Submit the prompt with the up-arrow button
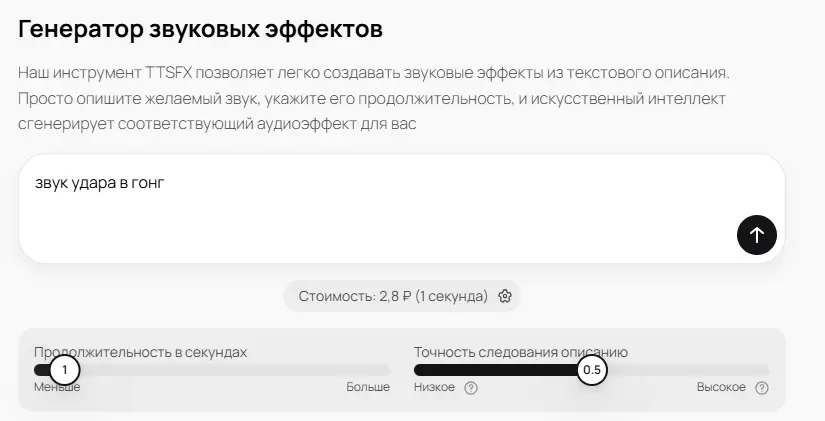Screen dimensions: 825x421 coord(757,235)
